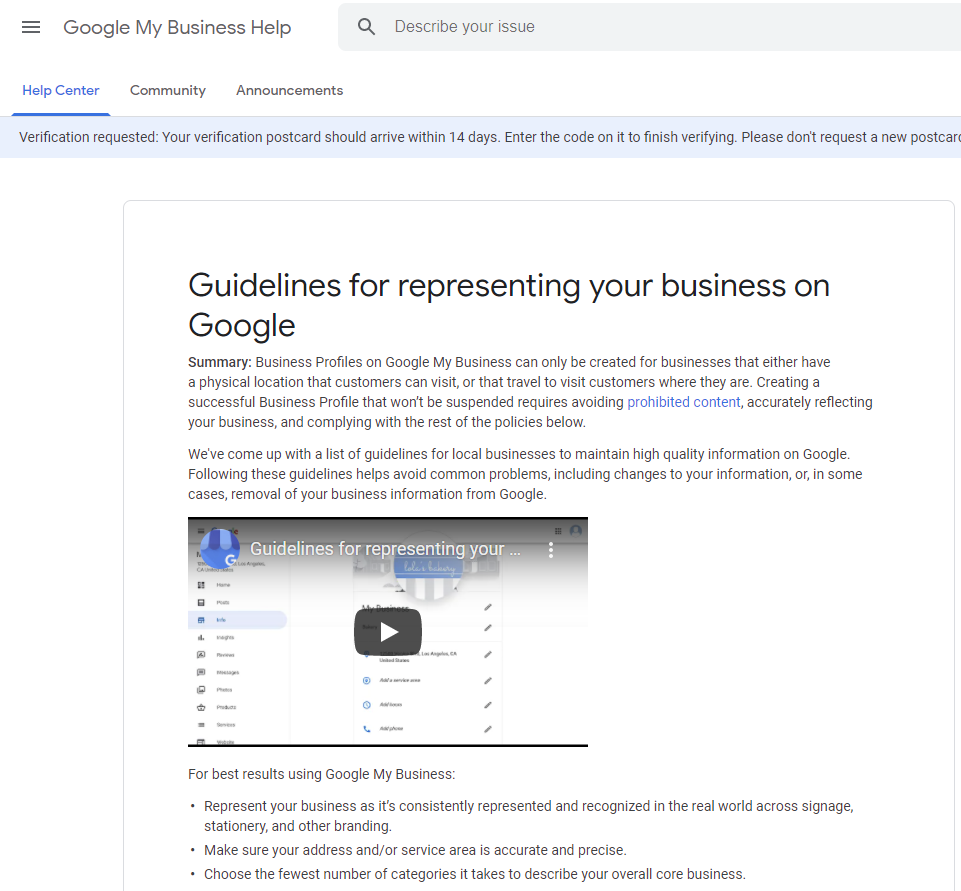Click the pencil icon next to Add phone
961x891 pixels.
tap(488, 728)
